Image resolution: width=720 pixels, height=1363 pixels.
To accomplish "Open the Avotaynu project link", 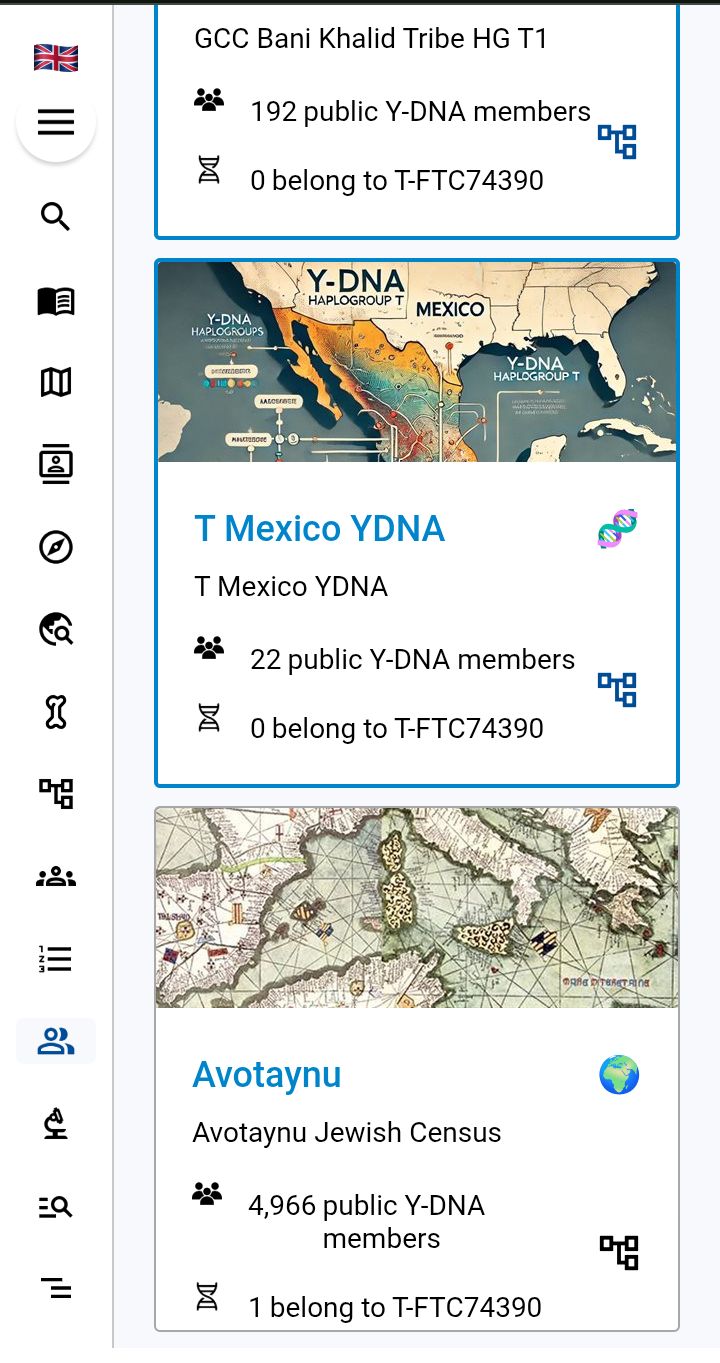I will (267, 1075).
